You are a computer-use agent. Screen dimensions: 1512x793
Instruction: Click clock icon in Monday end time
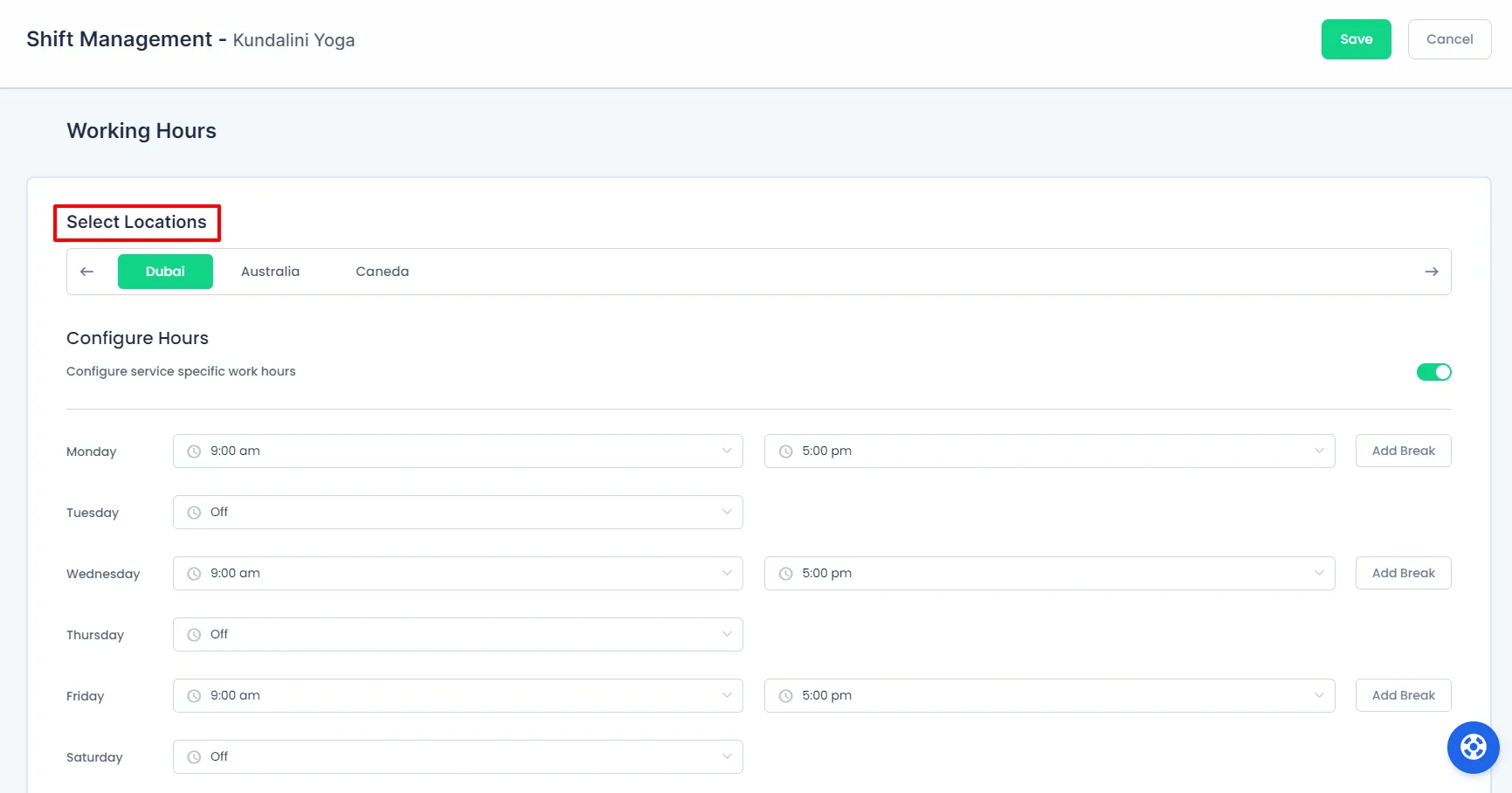click(x=785, y=452)
